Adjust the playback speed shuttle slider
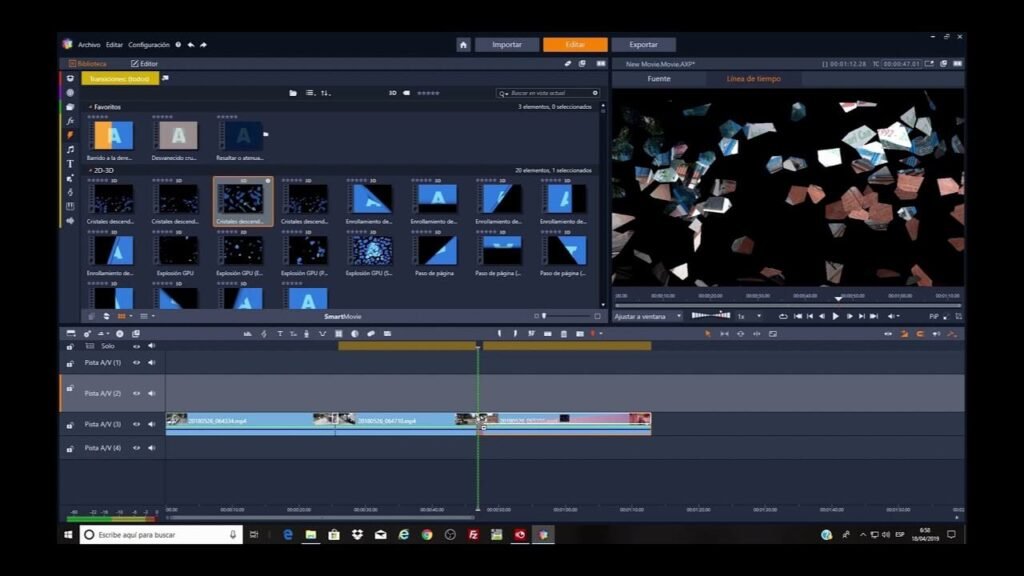This screenshot has height=576, width=1024. [x=711, y=315]
